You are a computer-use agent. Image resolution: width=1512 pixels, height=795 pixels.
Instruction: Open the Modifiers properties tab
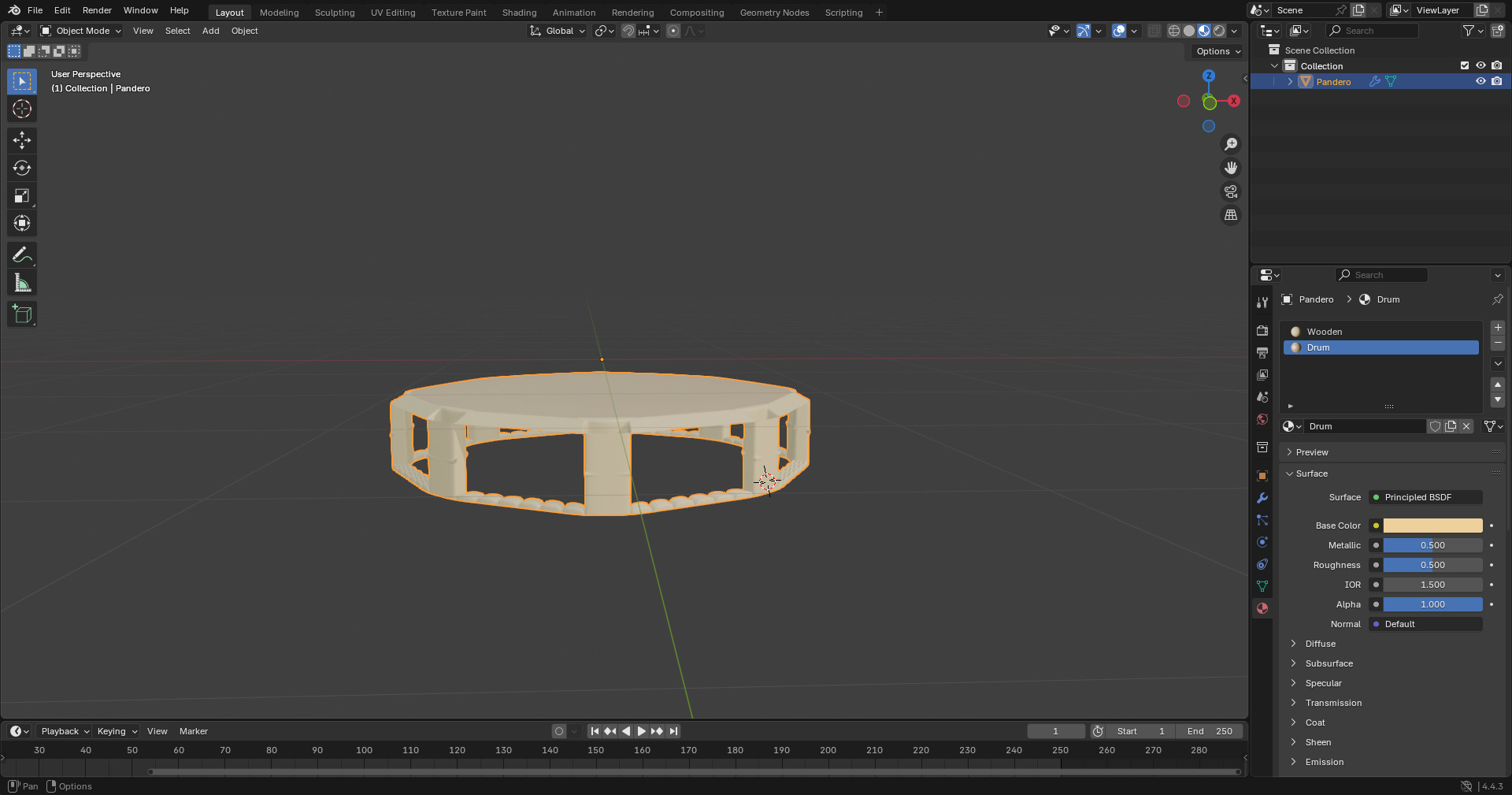tap(1262, 498)
